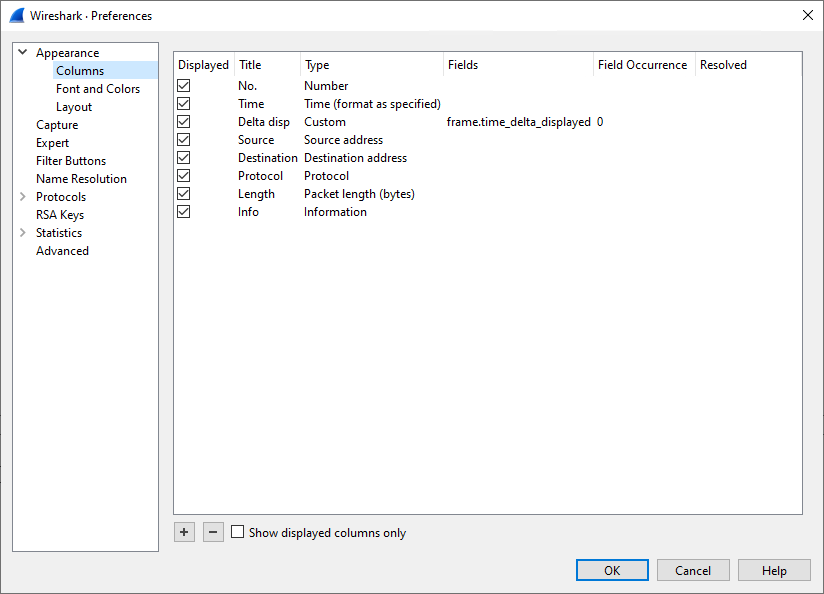This screenshot has height=594, width=824.
Task: Expand the Protocols tree
Action: tap(22, 196)
